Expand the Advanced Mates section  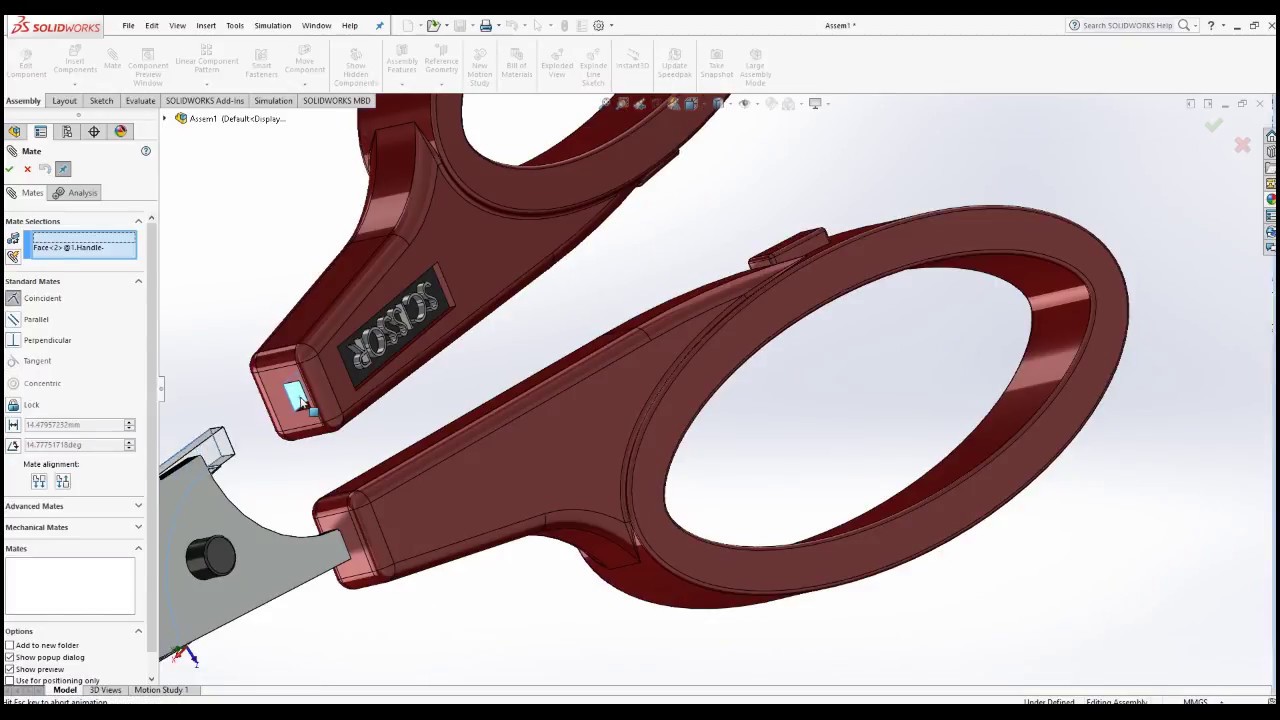138,506
